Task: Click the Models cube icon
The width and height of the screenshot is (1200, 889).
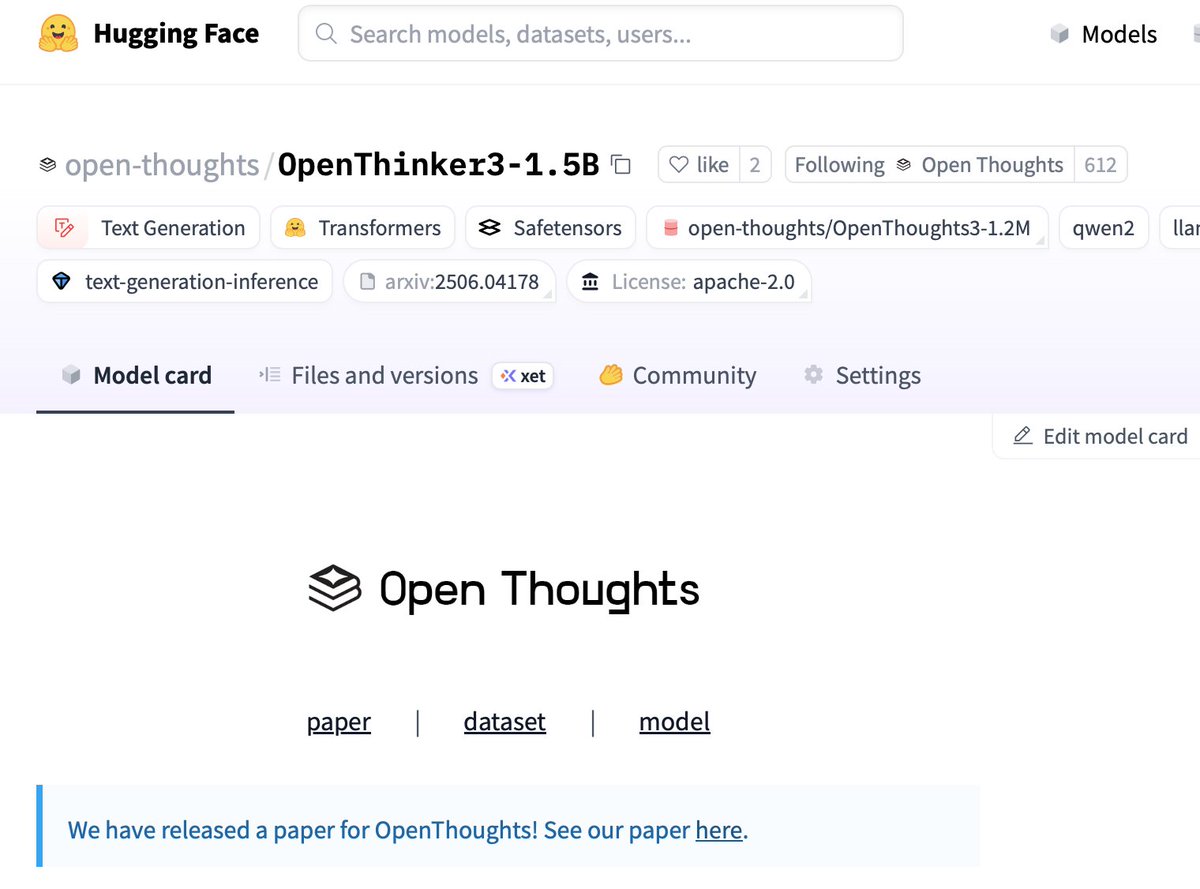Action: click(x=1060, y=35)
